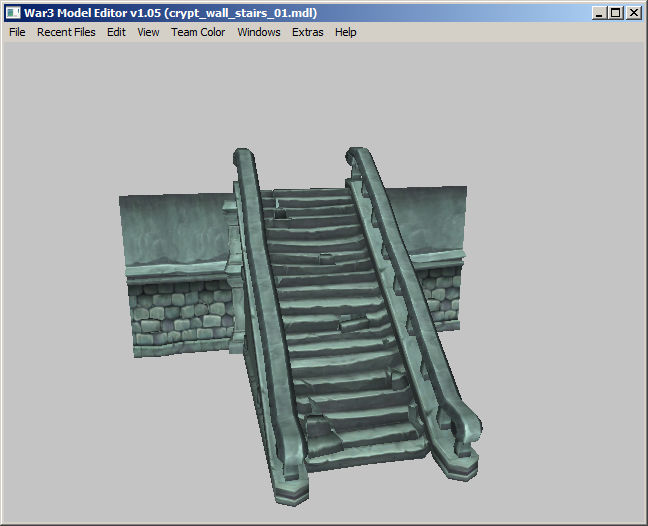Click the War3 Model Editor title bar icon
648x526 pixels.
tap(13, 13)
